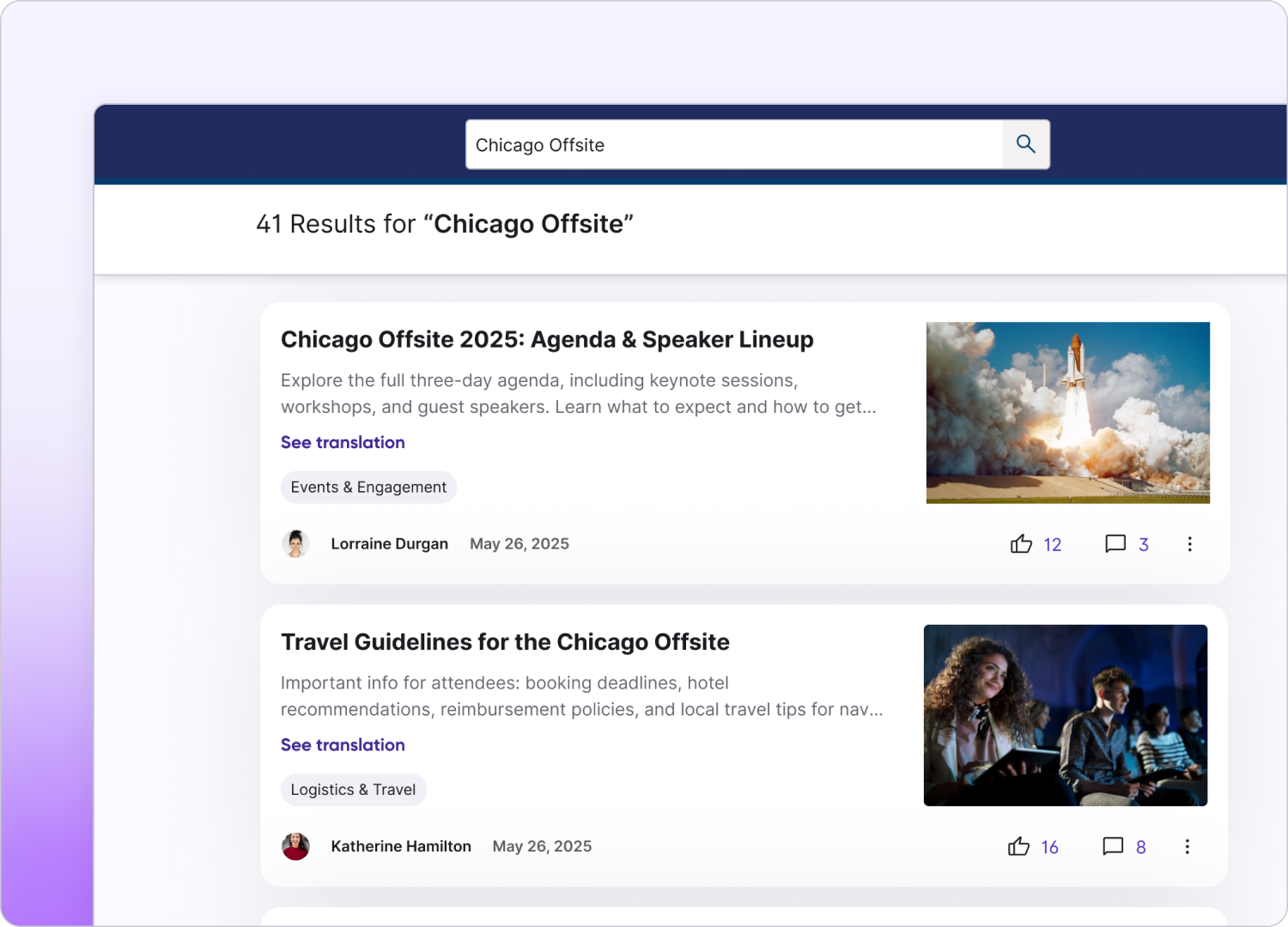
Task: Open the audience photo thumbnail
Action: [x=1066, y=715]
